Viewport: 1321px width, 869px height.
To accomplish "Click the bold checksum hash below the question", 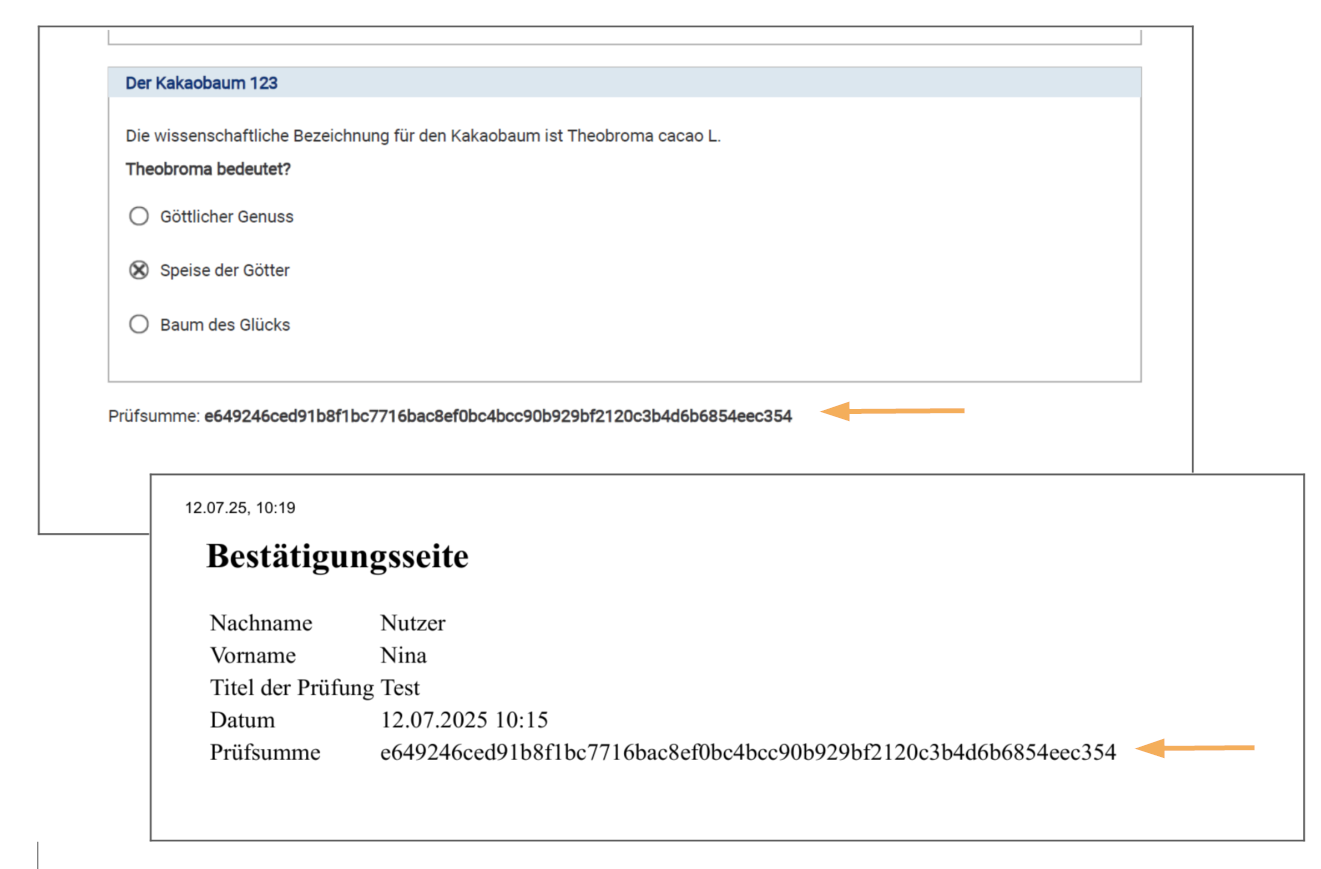I will [x=498, y=417].
